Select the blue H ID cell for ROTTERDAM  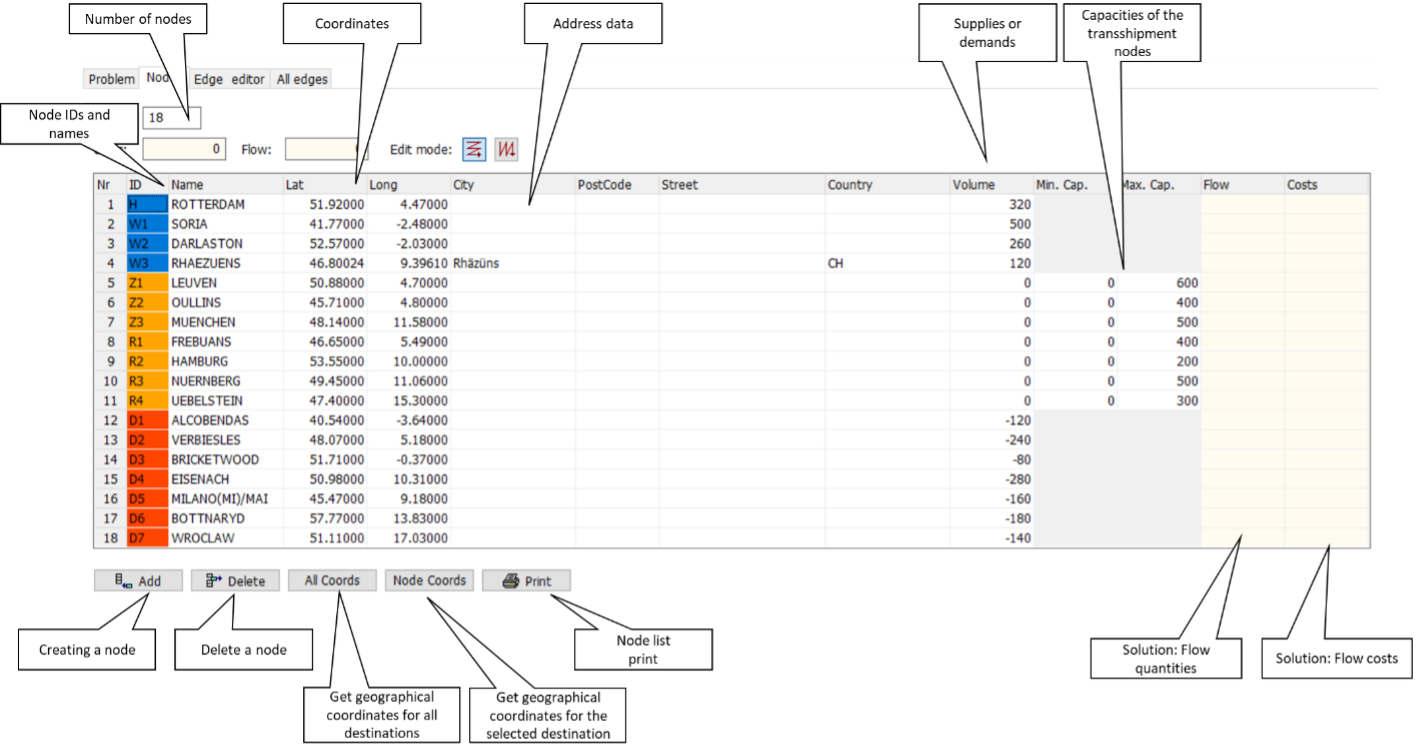(x=146, y=204)
